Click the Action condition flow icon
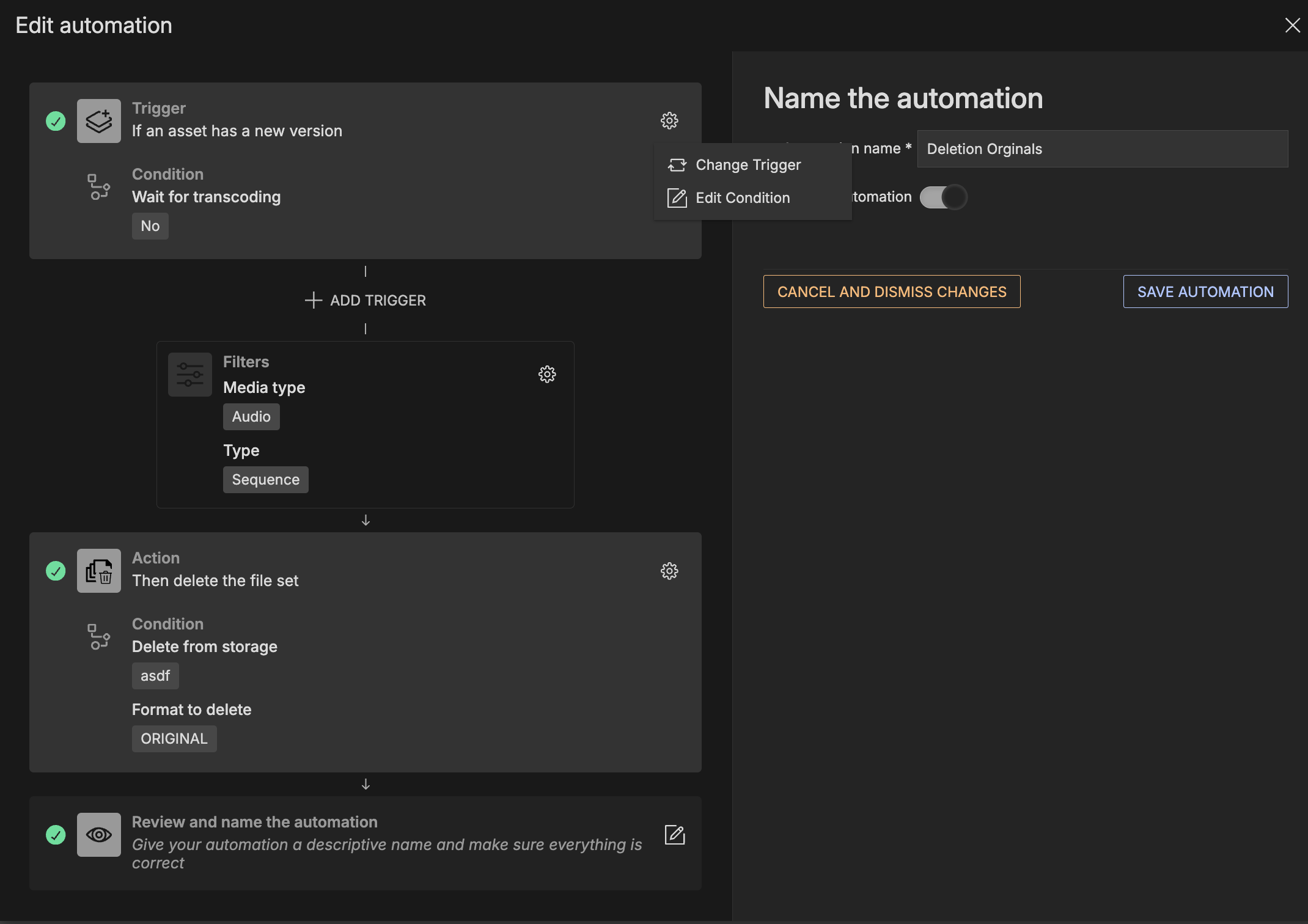This screenshot has width=1308, height=924. click(98, 637)
